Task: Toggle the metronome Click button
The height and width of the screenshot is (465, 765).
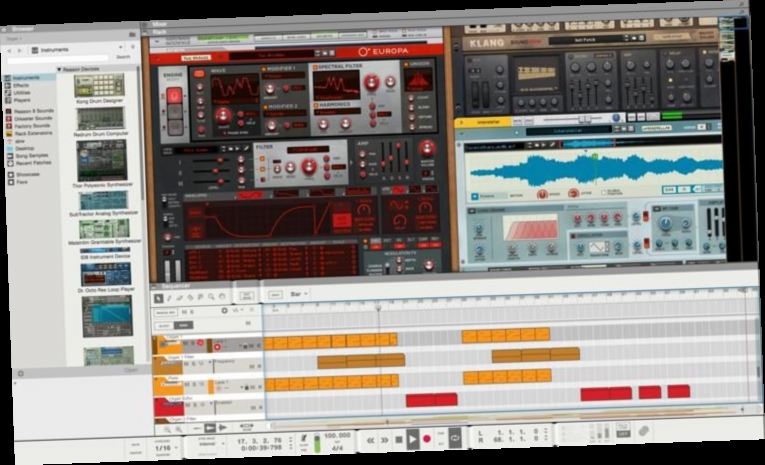Action: [304, 440]
